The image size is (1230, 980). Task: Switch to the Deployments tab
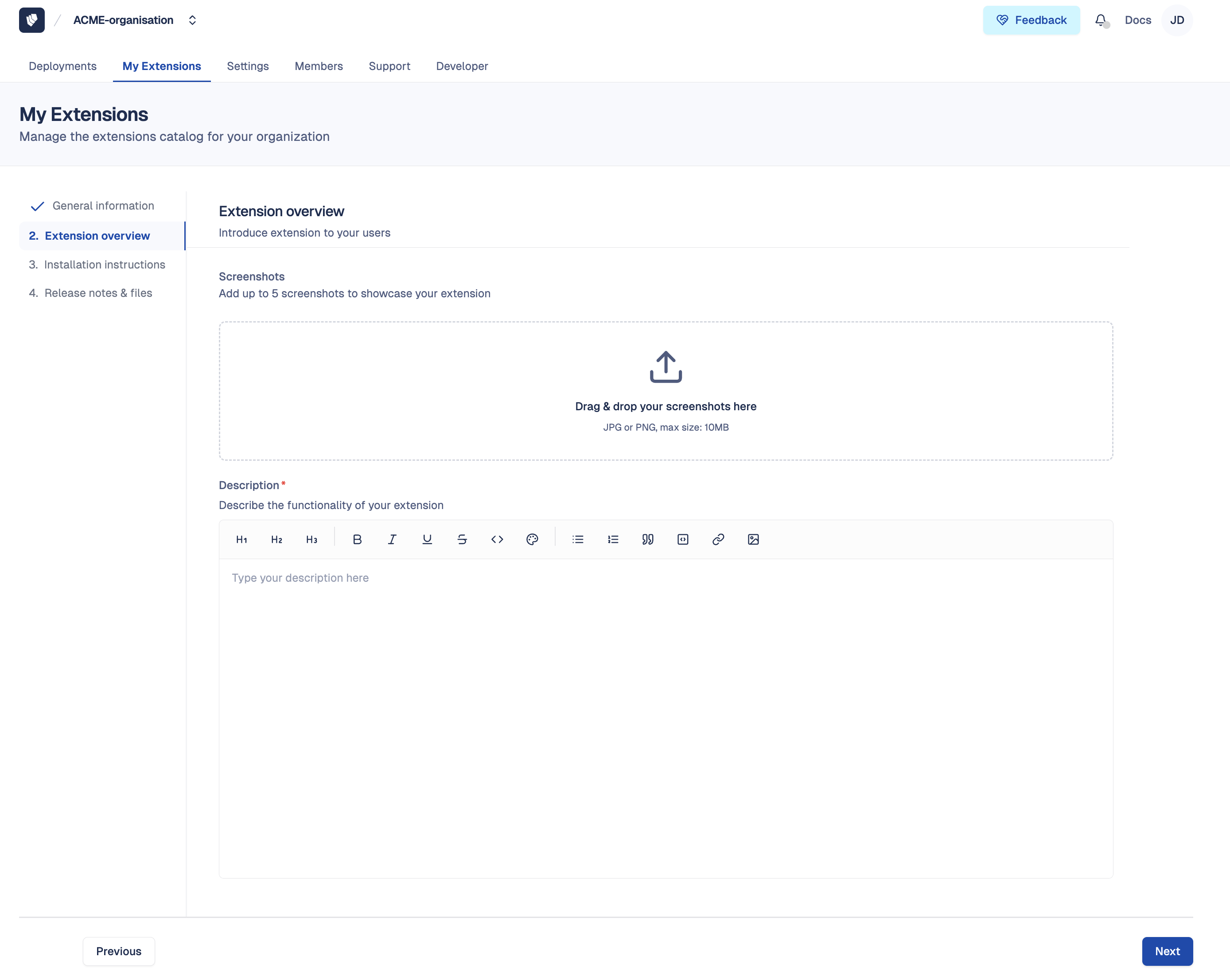point(63,66)
